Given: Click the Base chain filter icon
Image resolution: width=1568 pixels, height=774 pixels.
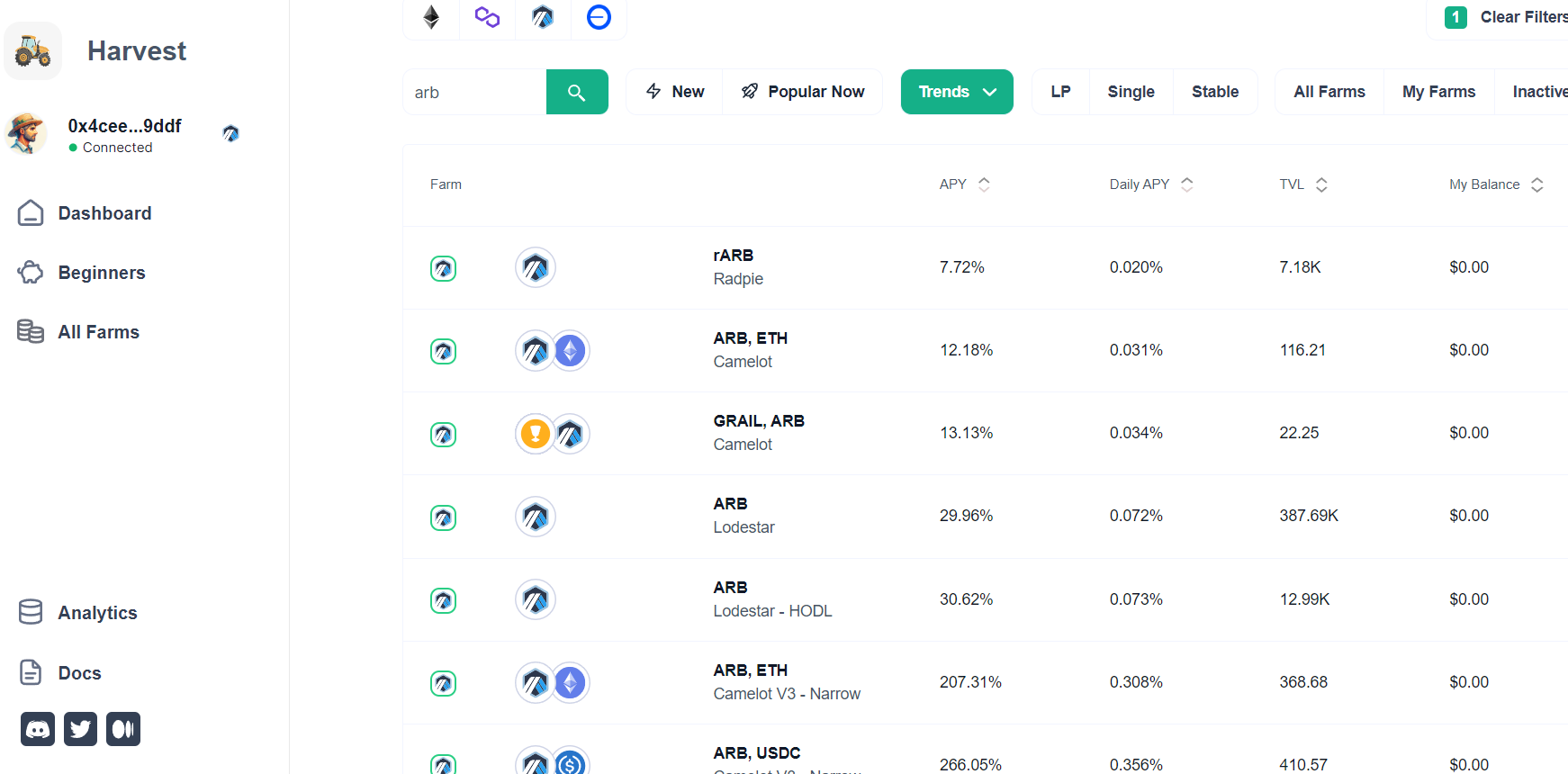Looking at the screenshot, I should 599,17.
